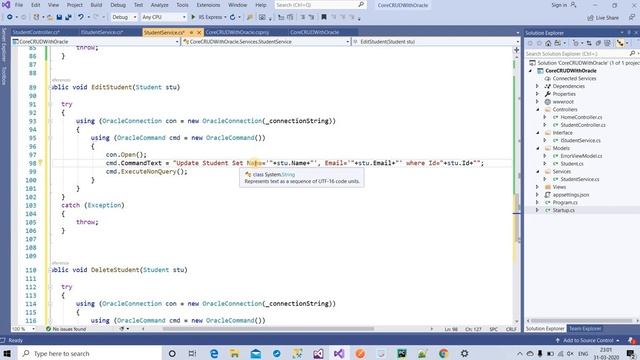Open the Extensions menu
The image size is (640, 360).
208,5
